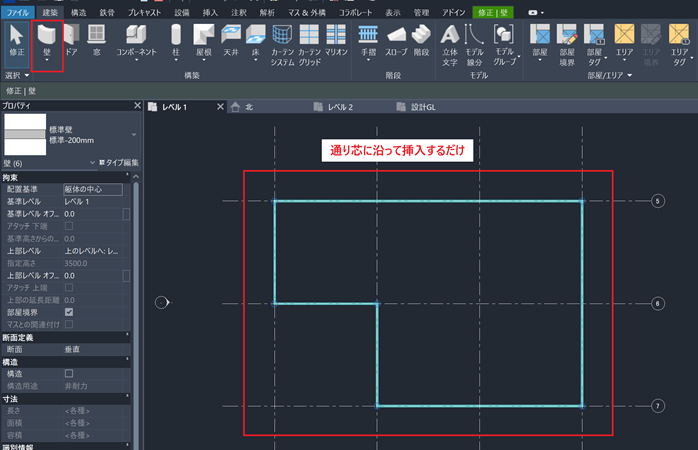
Task: Toggle the 部屋境界 checkbox
Action: (69, 311)
